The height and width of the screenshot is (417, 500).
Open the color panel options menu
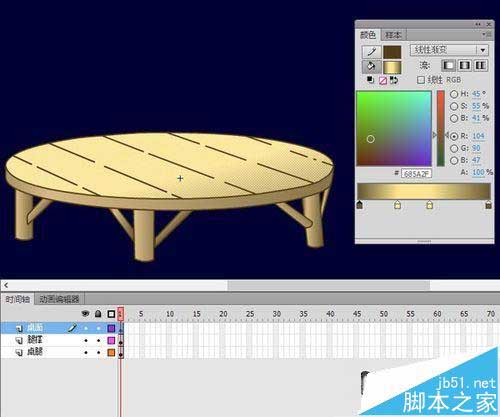click(x=487, y=34)
